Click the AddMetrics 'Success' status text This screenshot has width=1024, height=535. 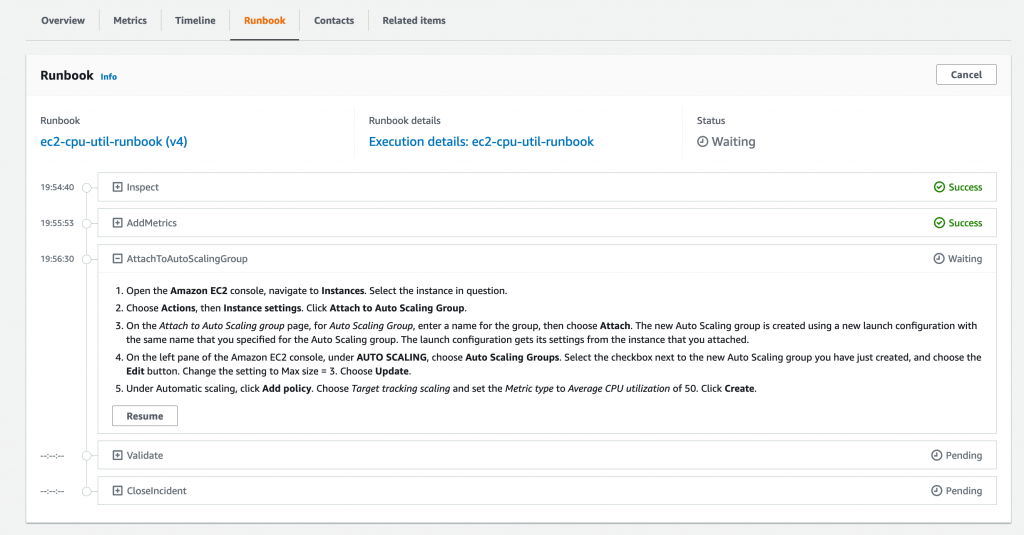click(965, 223)
